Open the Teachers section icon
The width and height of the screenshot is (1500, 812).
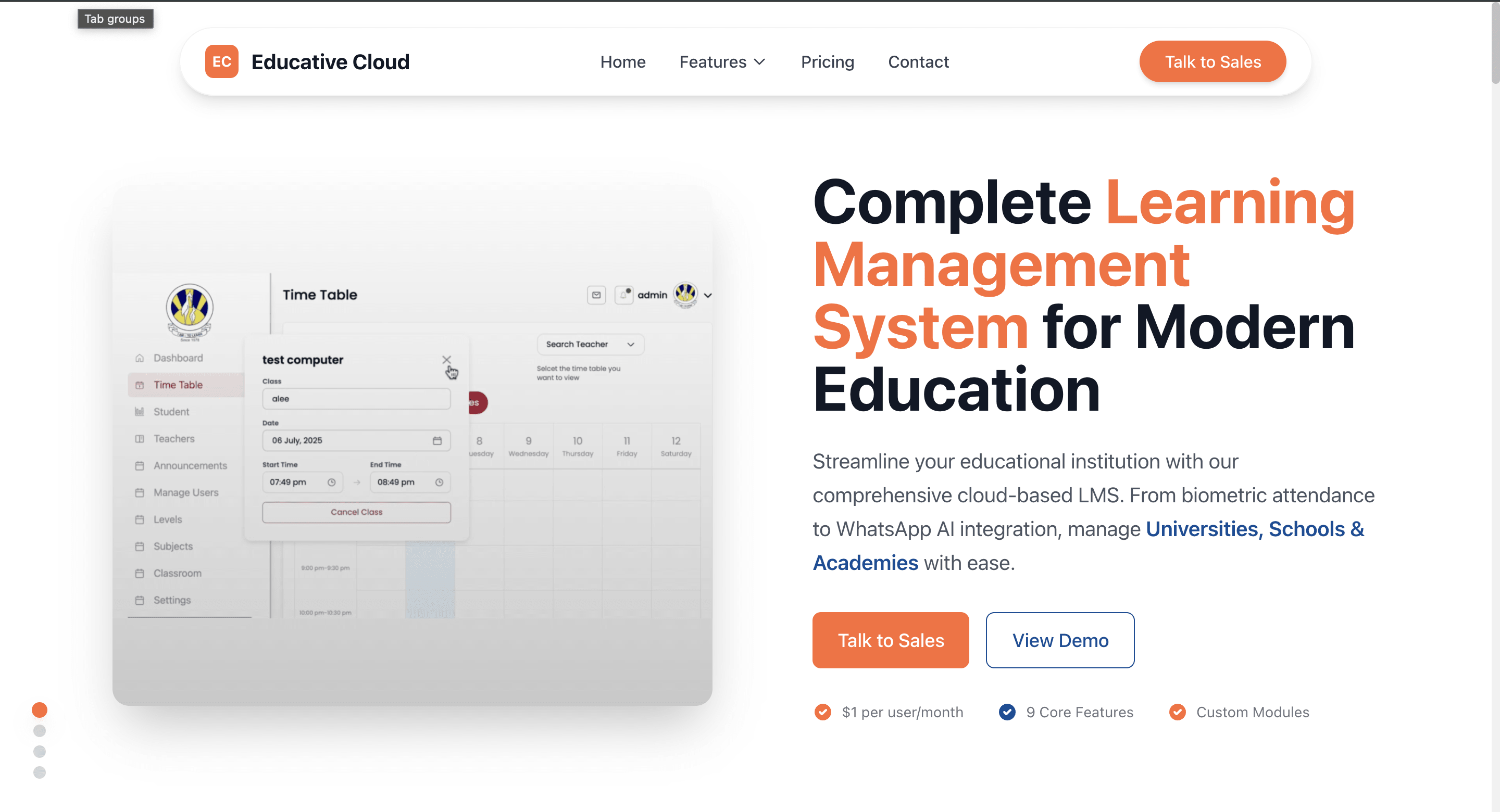click(139, 438)
